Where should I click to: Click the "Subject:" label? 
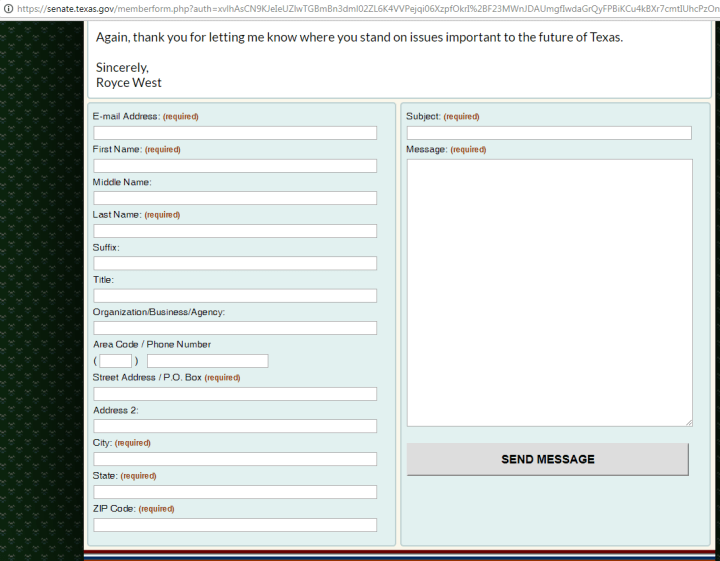[423, 116]
